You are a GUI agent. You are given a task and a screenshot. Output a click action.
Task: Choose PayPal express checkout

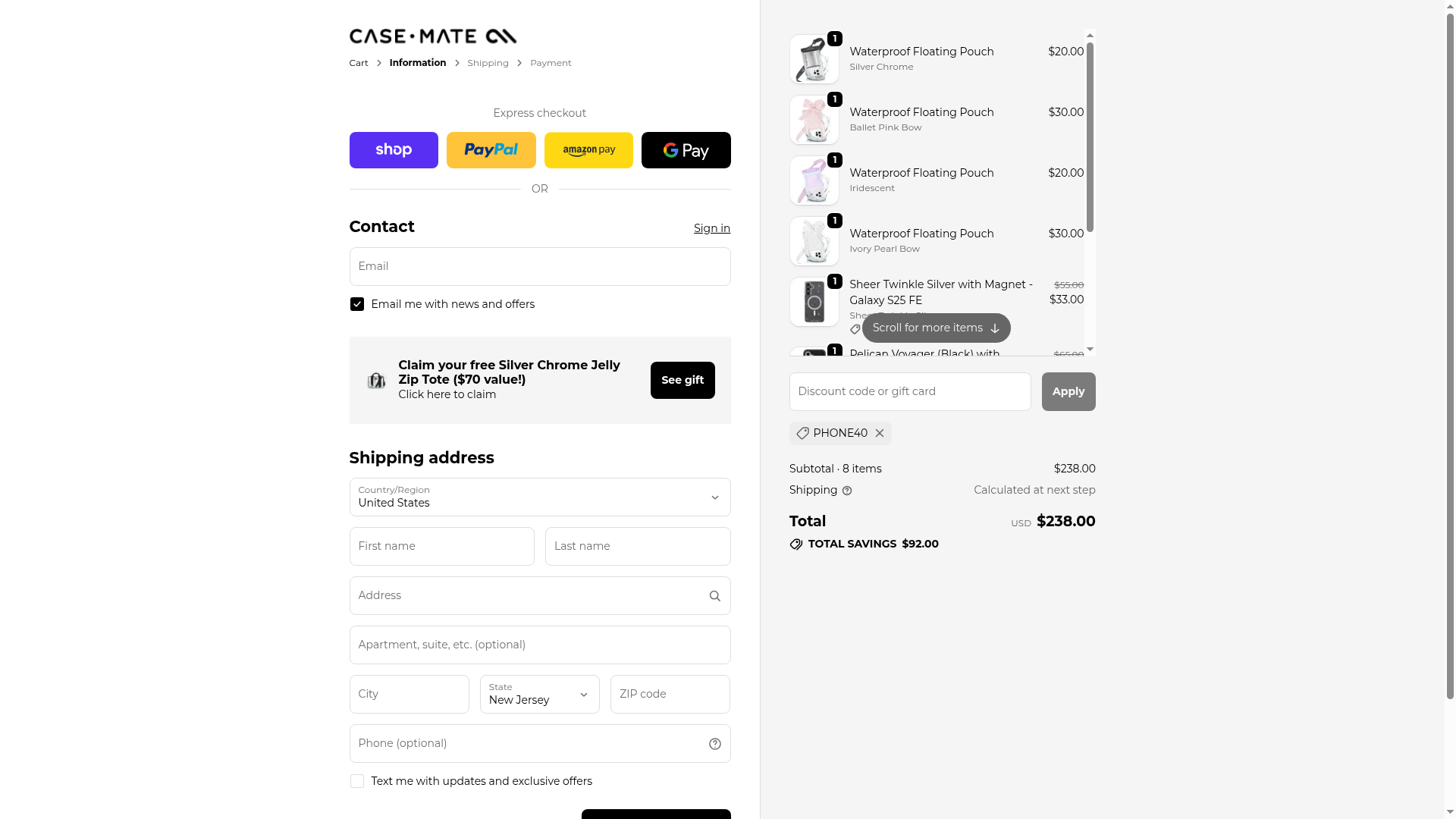(x=491, y=150)
